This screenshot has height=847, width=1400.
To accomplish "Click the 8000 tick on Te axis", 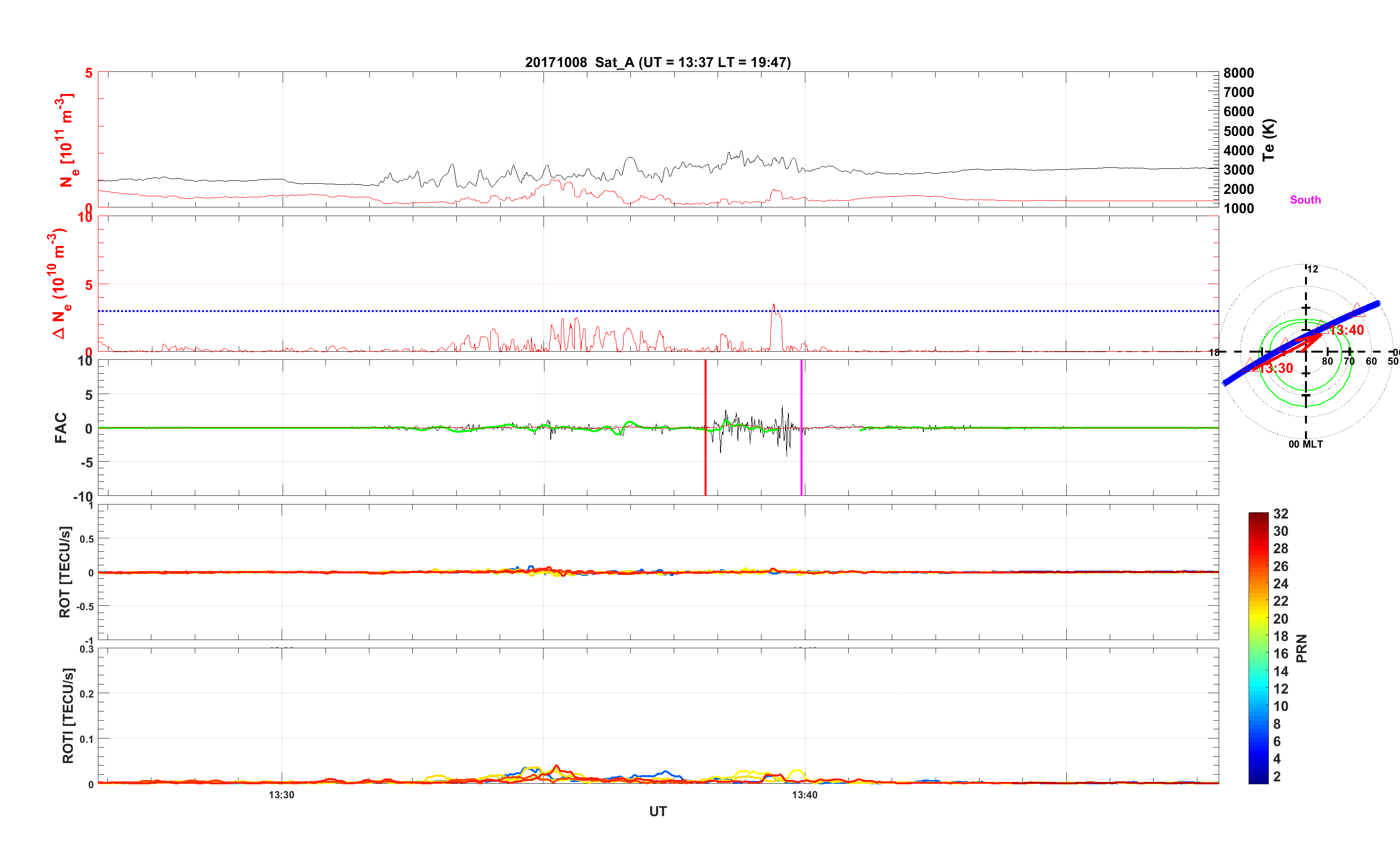I will [1238, 73].
